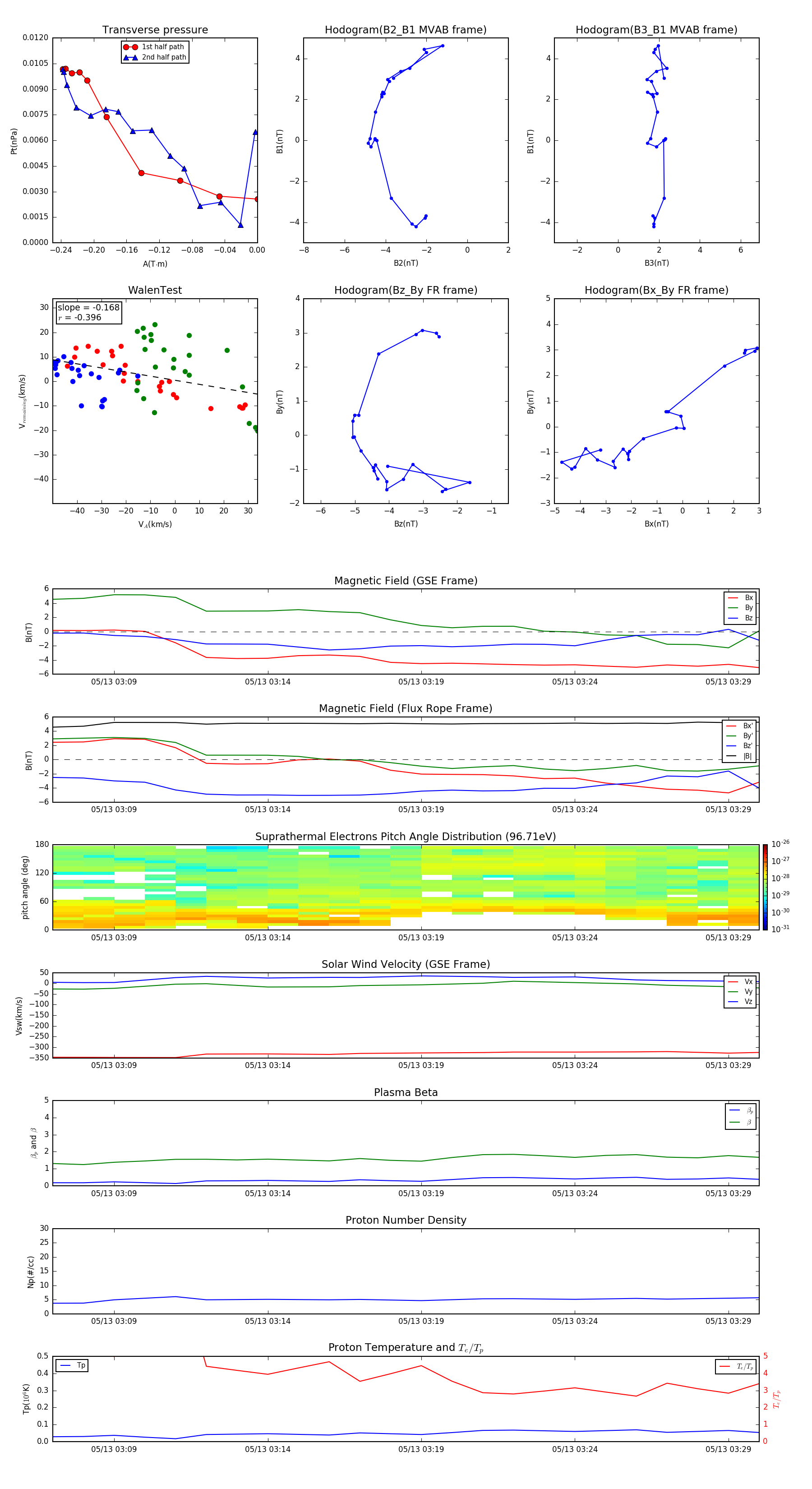
Task: Click Vy in the solar wind velocity legend
Action: coord(740,991)
